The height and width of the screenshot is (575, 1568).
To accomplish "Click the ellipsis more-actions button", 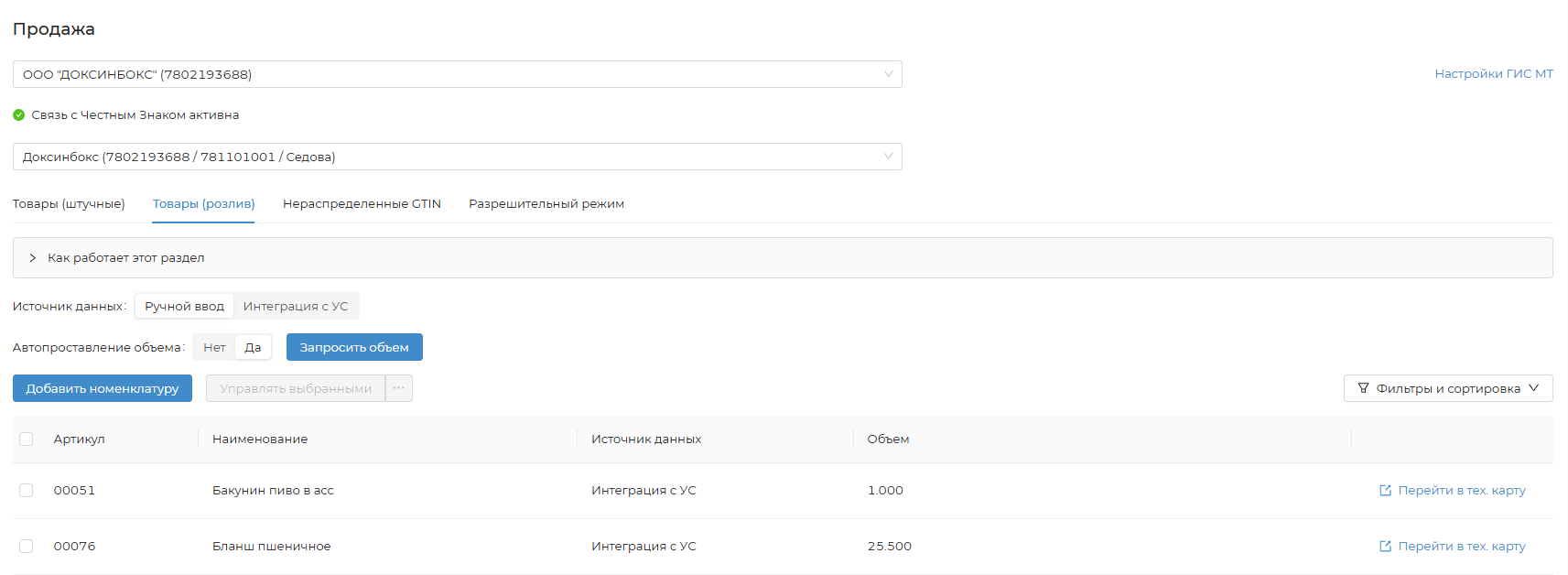I will click(399, 388).
